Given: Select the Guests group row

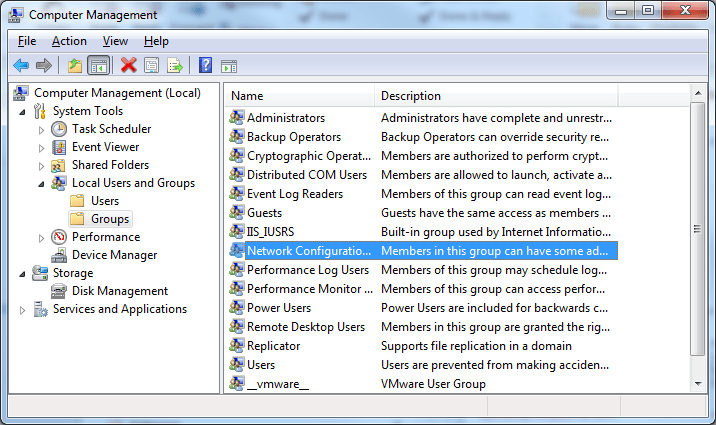Looking at the screenshot, I should 422,213.
